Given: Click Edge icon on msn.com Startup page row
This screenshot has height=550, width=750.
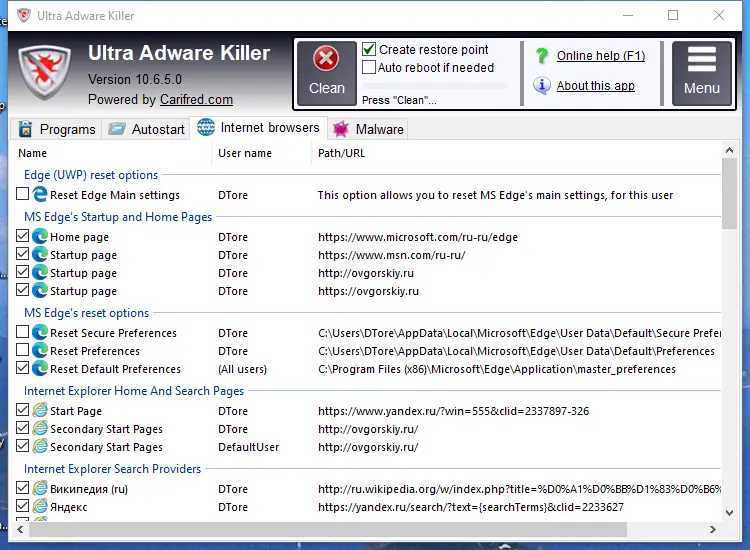Looking at the screenshot, I should click(x=40, y=254).
